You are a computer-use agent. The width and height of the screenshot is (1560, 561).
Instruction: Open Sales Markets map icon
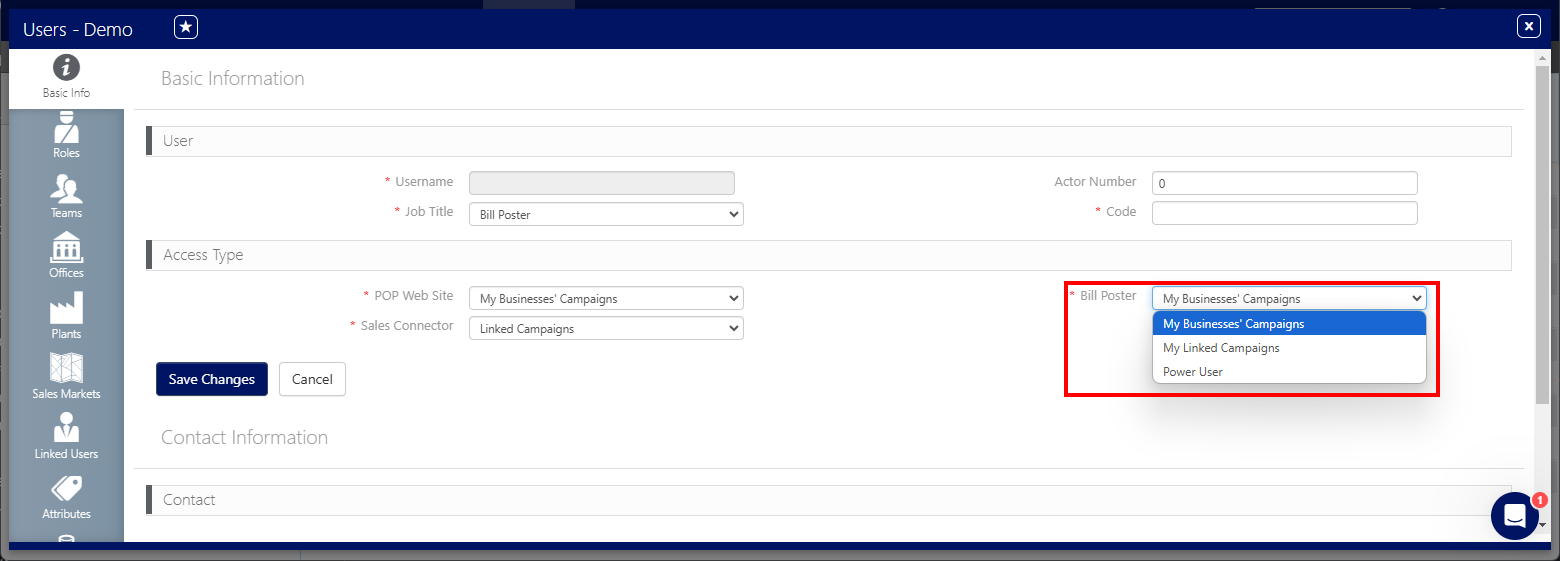click(x=66, y=369)
